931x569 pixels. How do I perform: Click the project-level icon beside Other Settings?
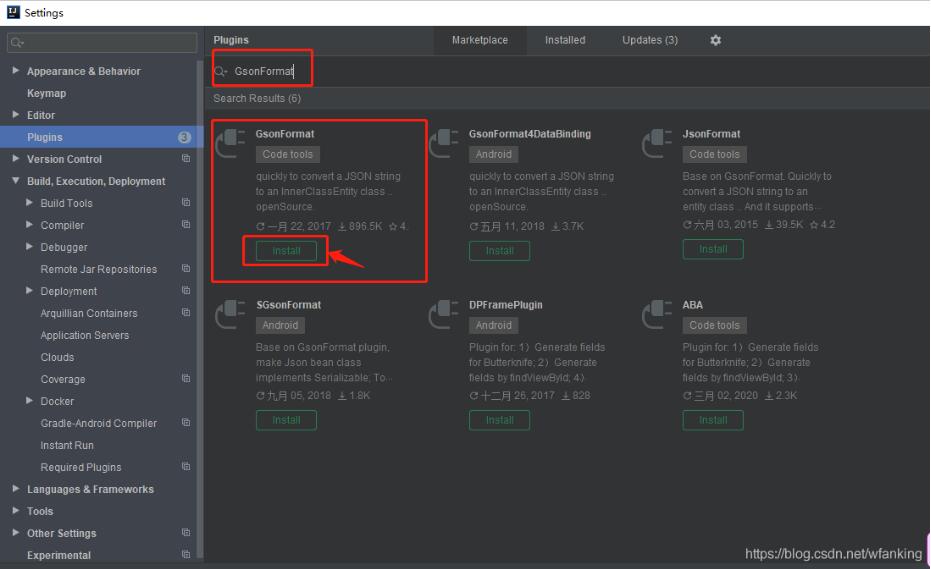point(186,532)
